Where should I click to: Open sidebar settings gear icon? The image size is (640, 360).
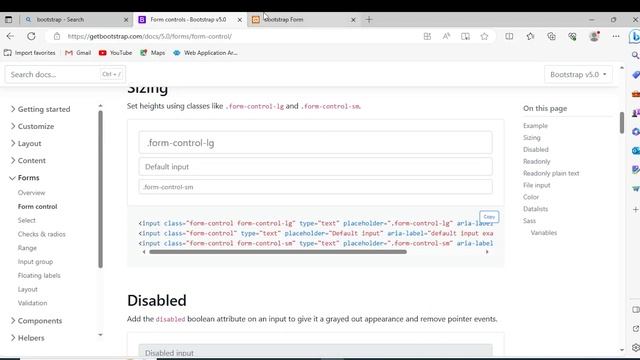(x=636, y=348)
